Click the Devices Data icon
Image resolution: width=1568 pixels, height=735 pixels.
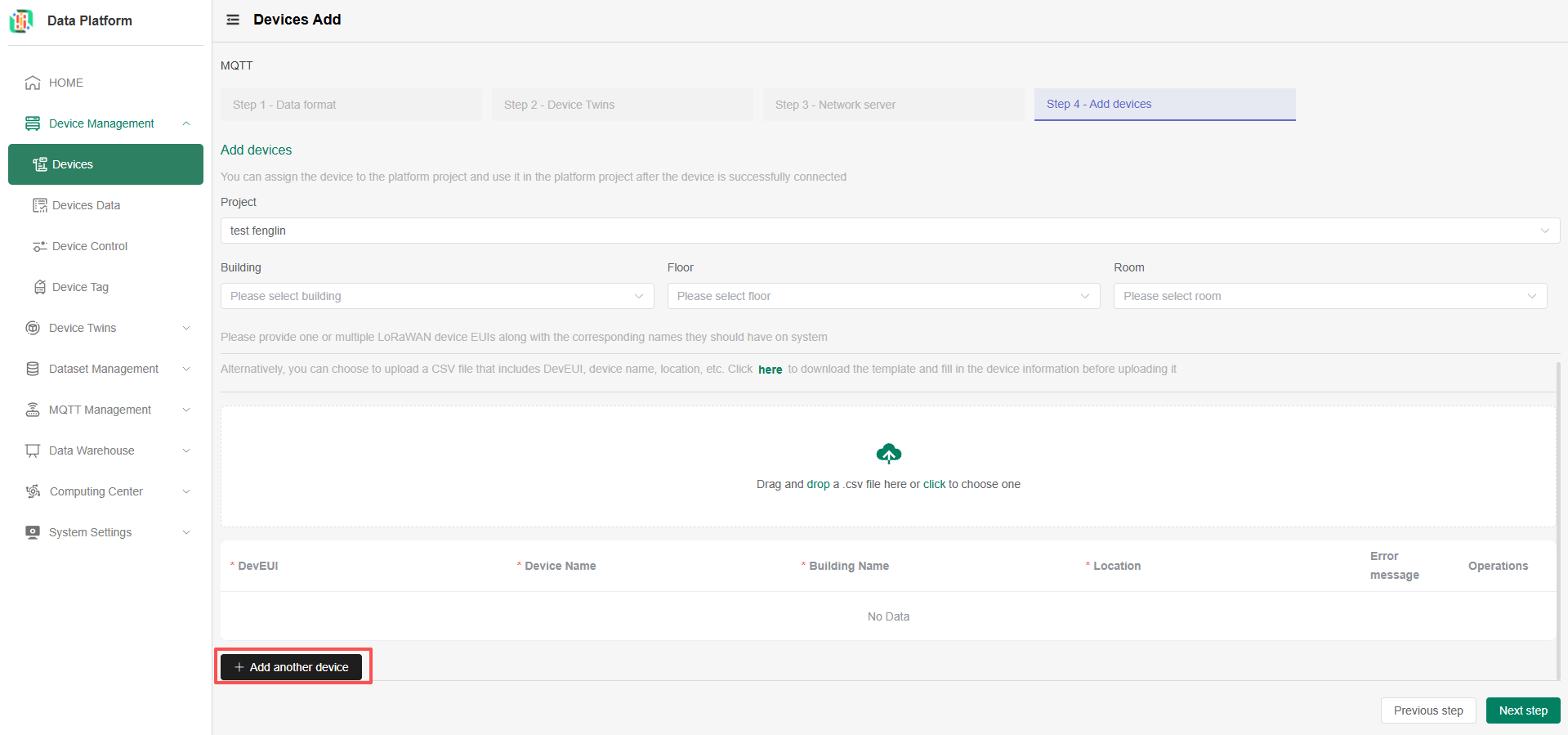tap(40, 205)
